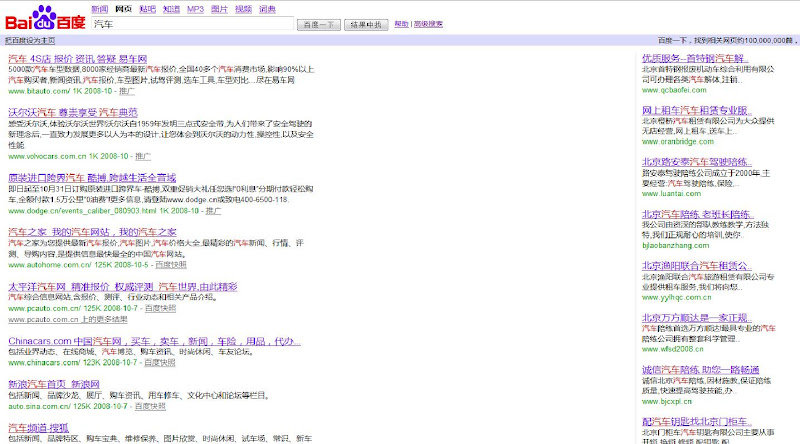Open ad 网上租车汽车租赁专业服..
800x444 pixels.
697,110
